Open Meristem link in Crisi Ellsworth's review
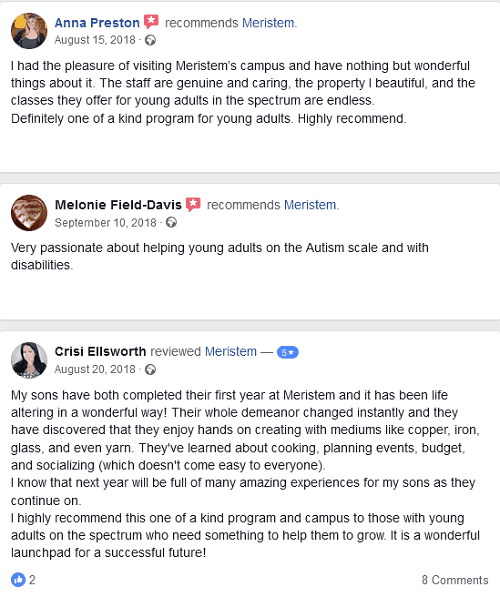The height and width of the screenshot is (597, 500). 231,351
